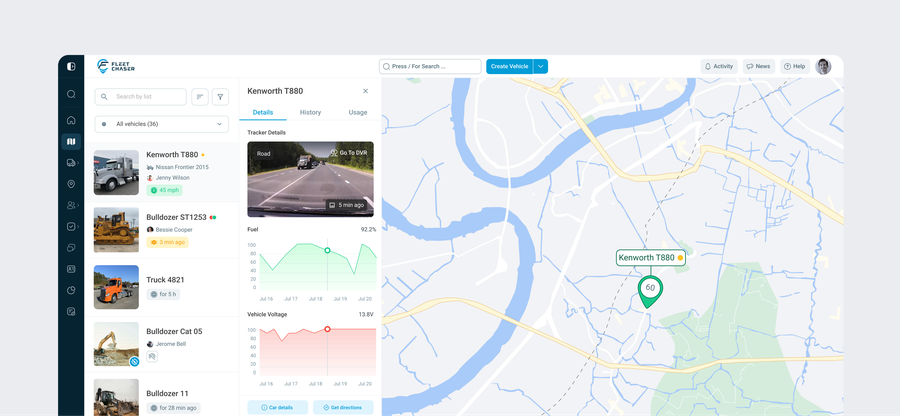Select the Truck 4821 photo
Viewport: 900px width, 416px height.
117,287
